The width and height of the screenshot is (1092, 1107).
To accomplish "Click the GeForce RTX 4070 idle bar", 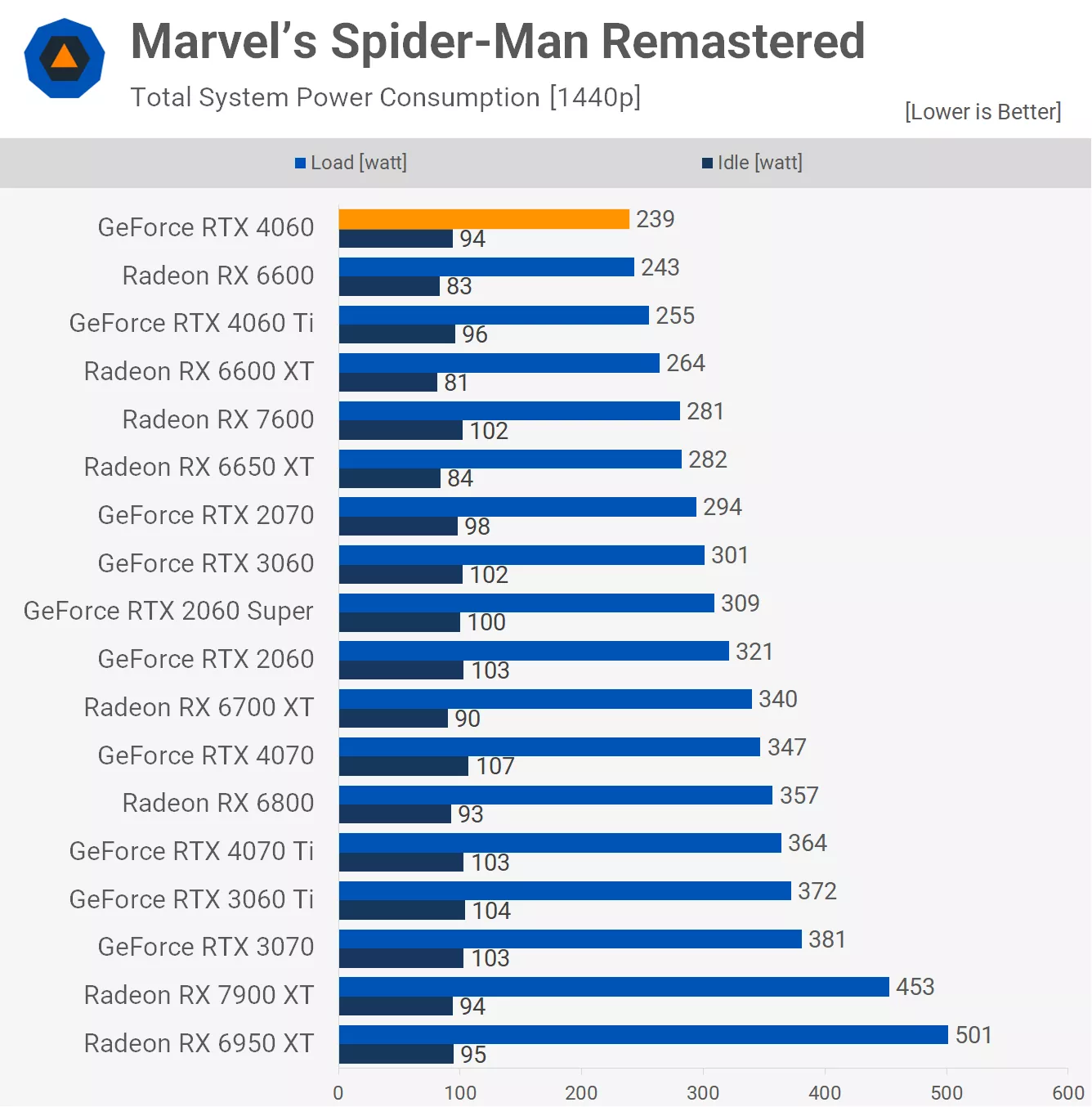I will 404,766.
